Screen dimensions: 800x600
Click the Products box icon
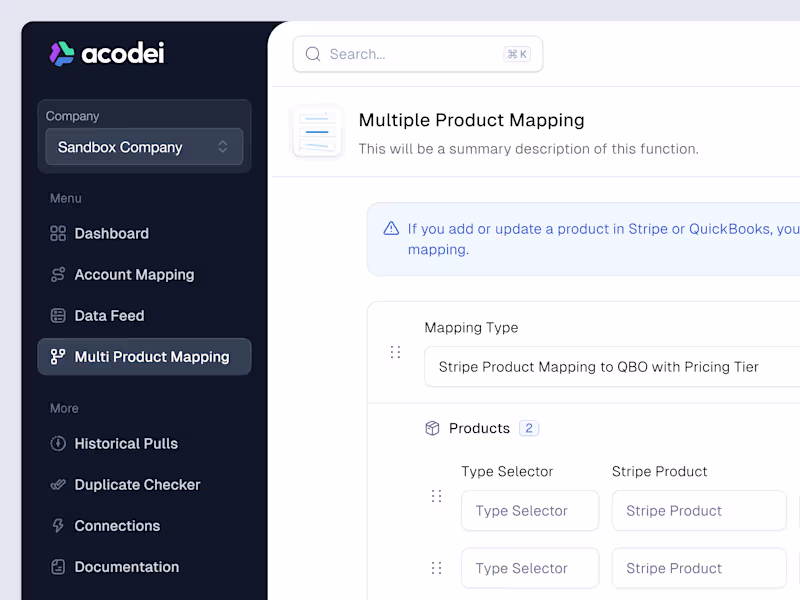point(432,428)
